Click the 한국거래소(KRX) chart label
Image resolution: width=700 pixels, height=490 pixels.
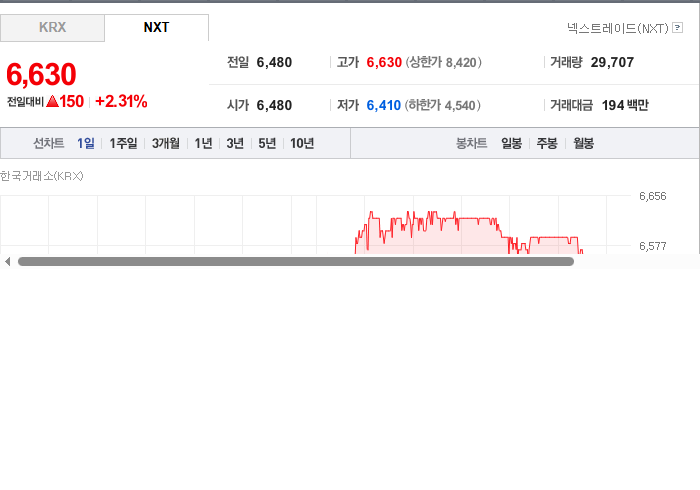(42, 176)
